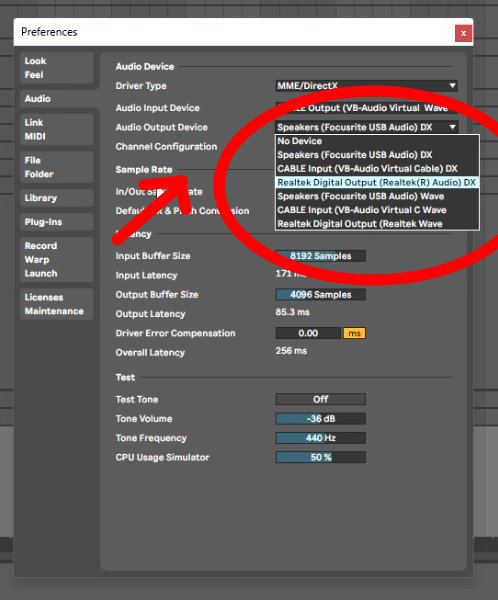
Task: Click the Overall Latency 256 ms value
Action: (291, 351)
